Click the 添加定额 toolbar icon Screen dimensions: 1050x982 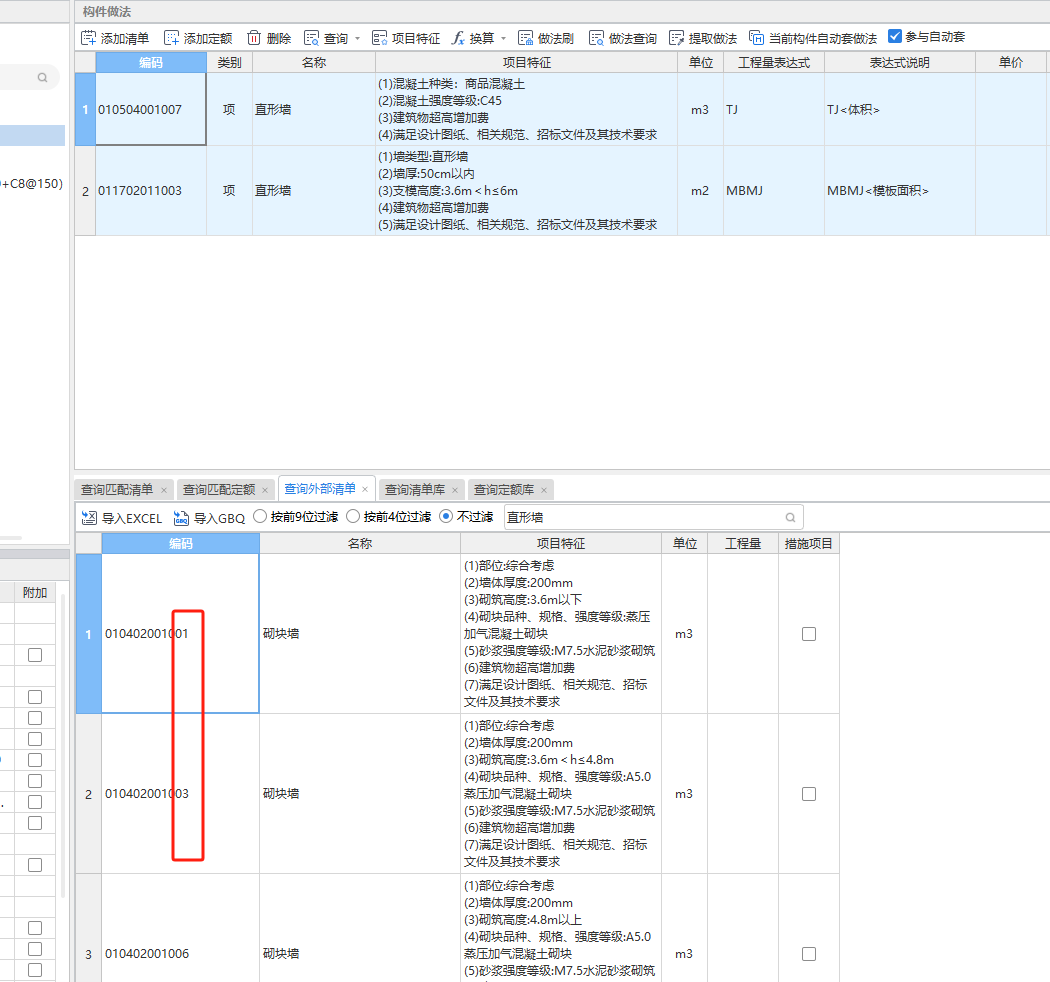[171, 38]
